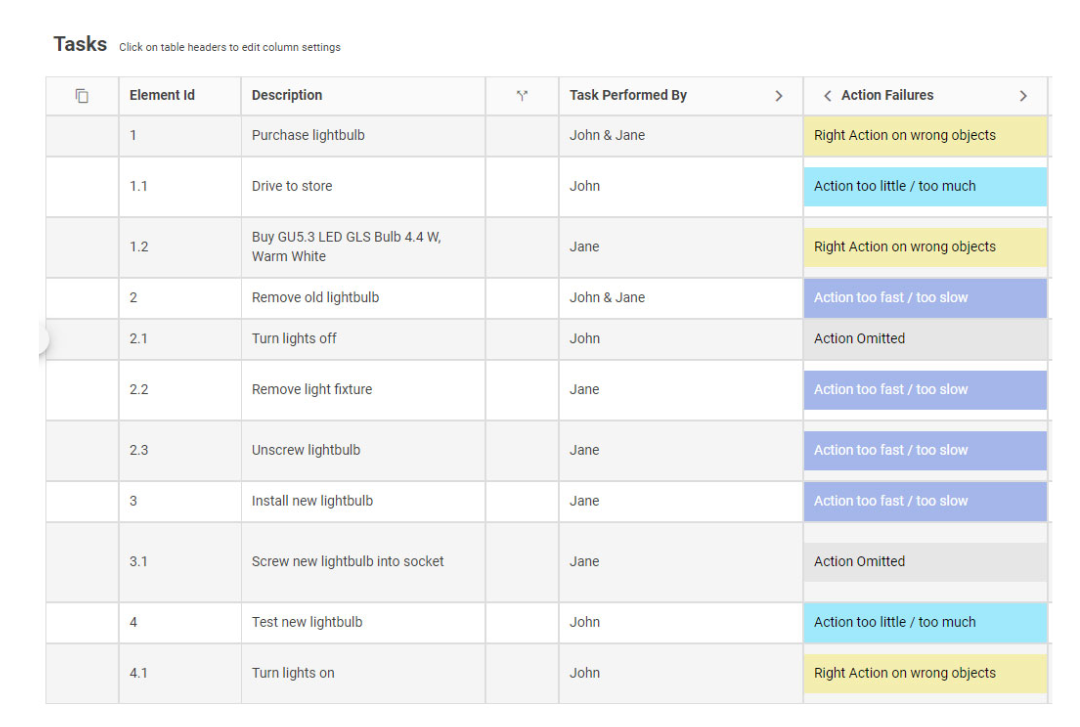Image resolution: width=1080 pixels, height=727 pixels.
Task: Click the Task Performed By header label
Action: [x=628, y=96]
